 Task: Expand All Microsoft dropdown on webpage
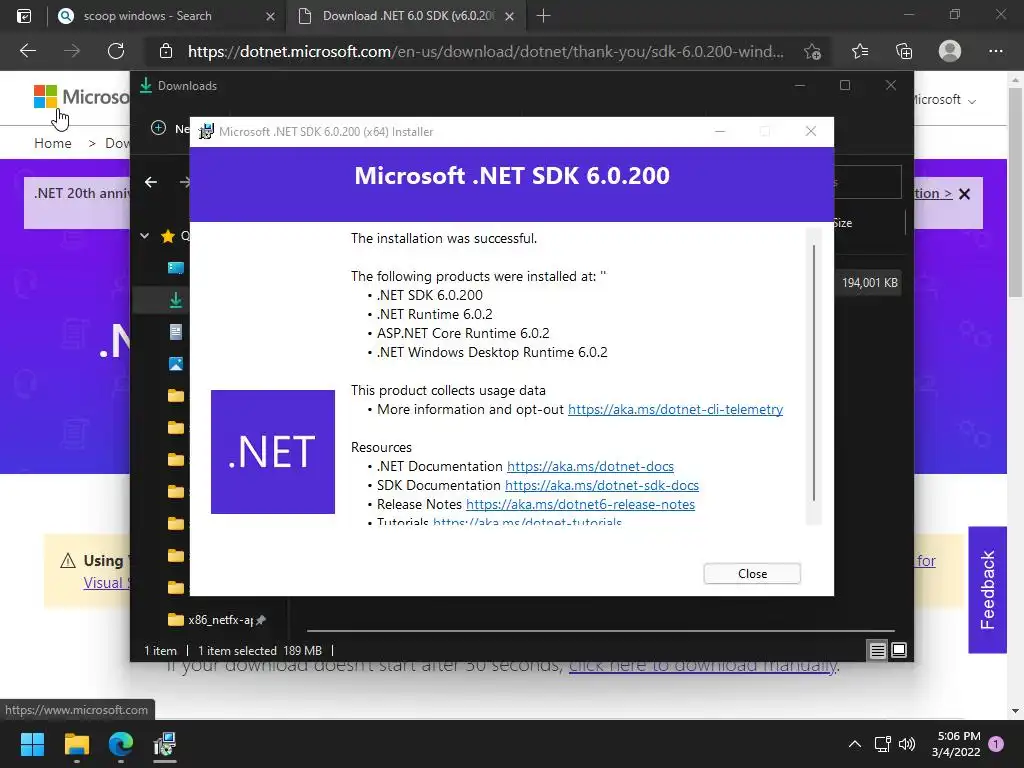pos(944,100)
